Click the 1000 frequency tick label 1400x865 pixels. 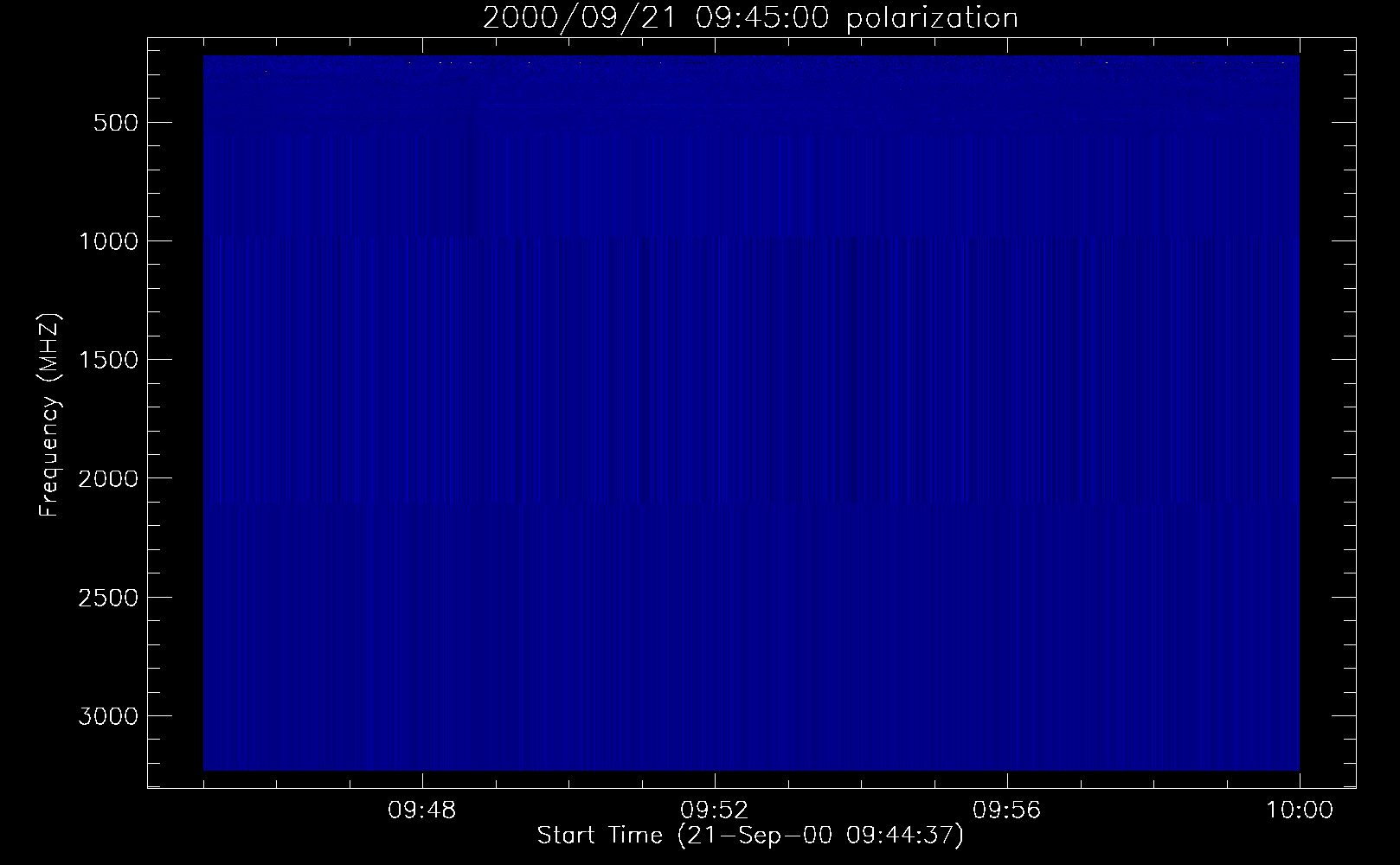coord(108,241)
